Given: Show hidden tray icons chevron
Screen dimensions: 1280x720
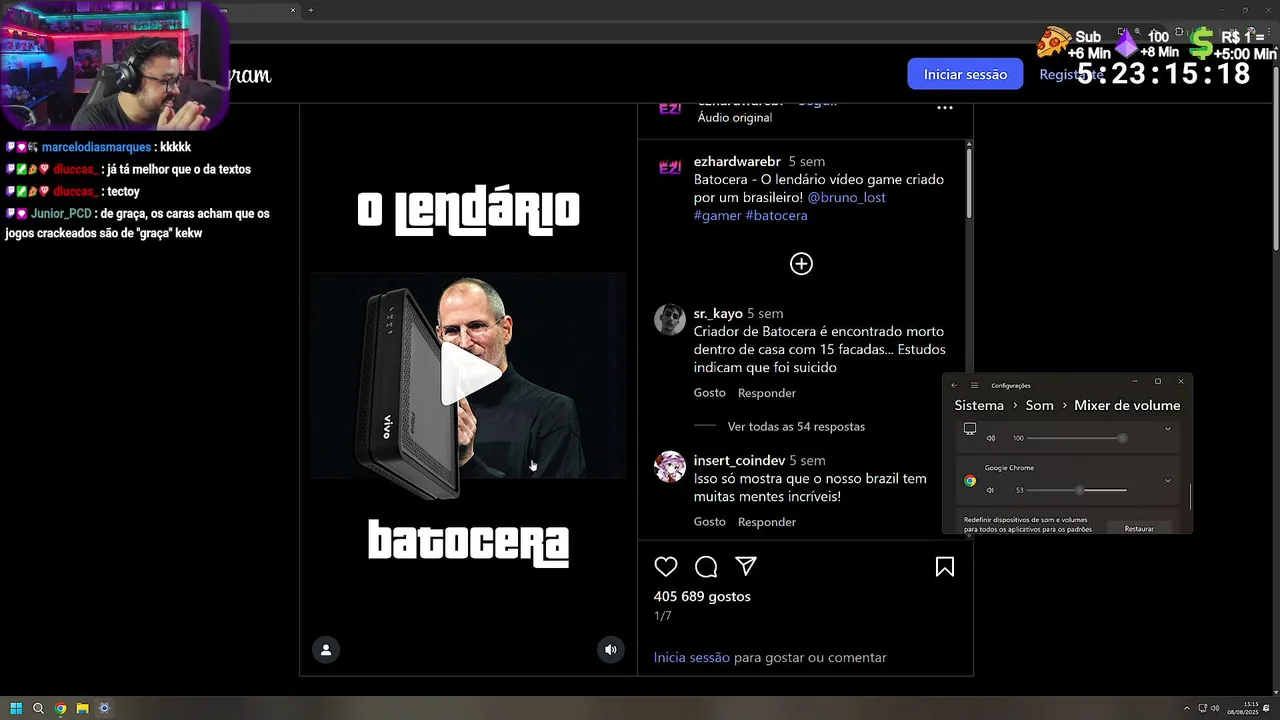Looking at the screenshot, I should [x=1187, y=708].
